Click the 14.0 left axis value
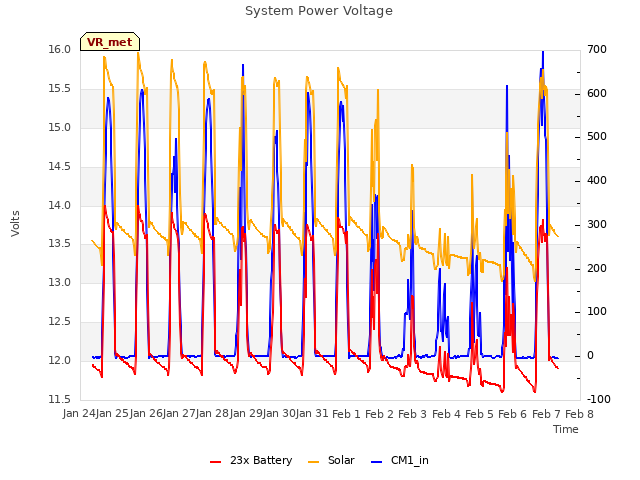This screenshot has height=480, width=640. 60,205
